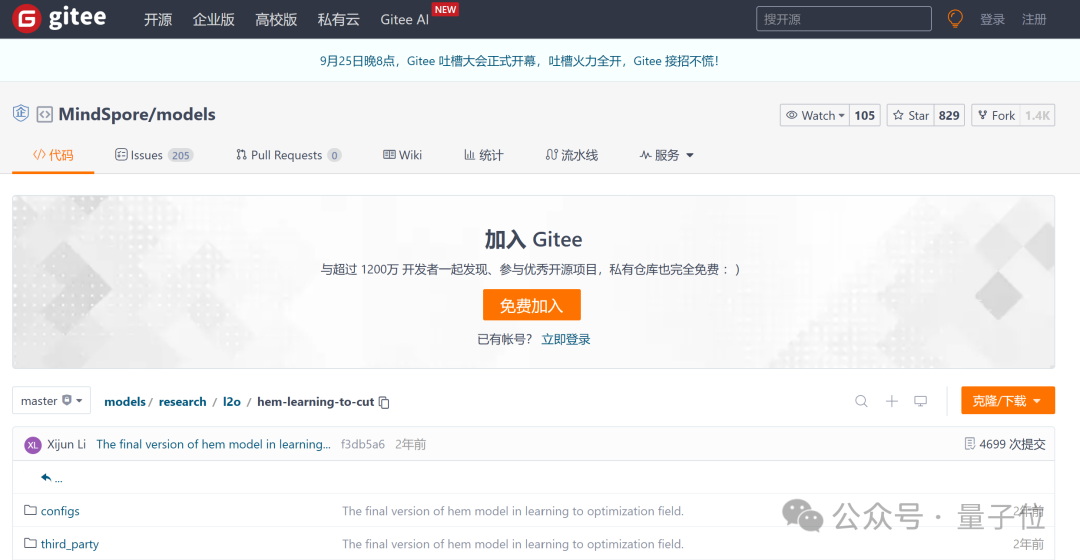Open the Gitee AI menu item
Image resolution: width=1080 pixels, height=560 pixels.
click(x=404, y=19)
